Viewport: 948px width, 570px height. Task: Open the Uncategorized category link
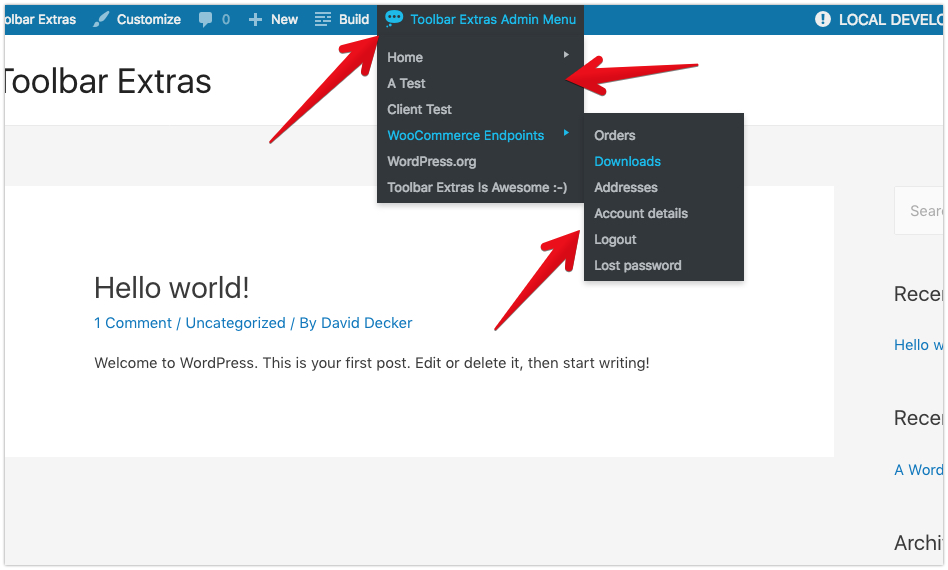(x=235, y=323)
